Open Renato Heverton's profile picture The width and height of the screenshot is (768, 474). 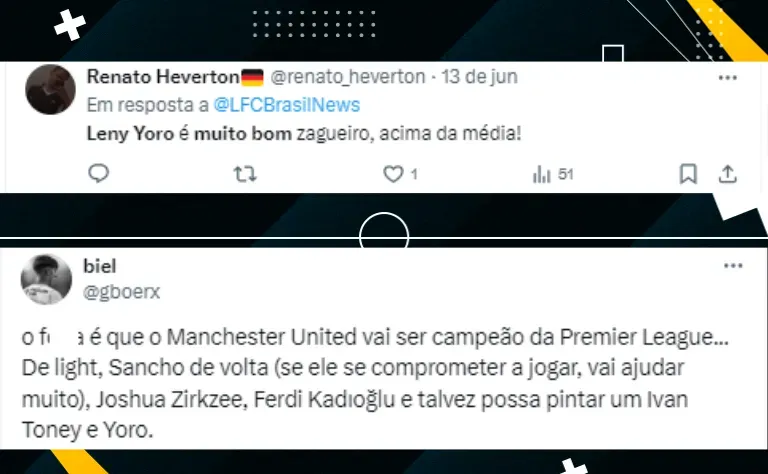coord(50,90)
